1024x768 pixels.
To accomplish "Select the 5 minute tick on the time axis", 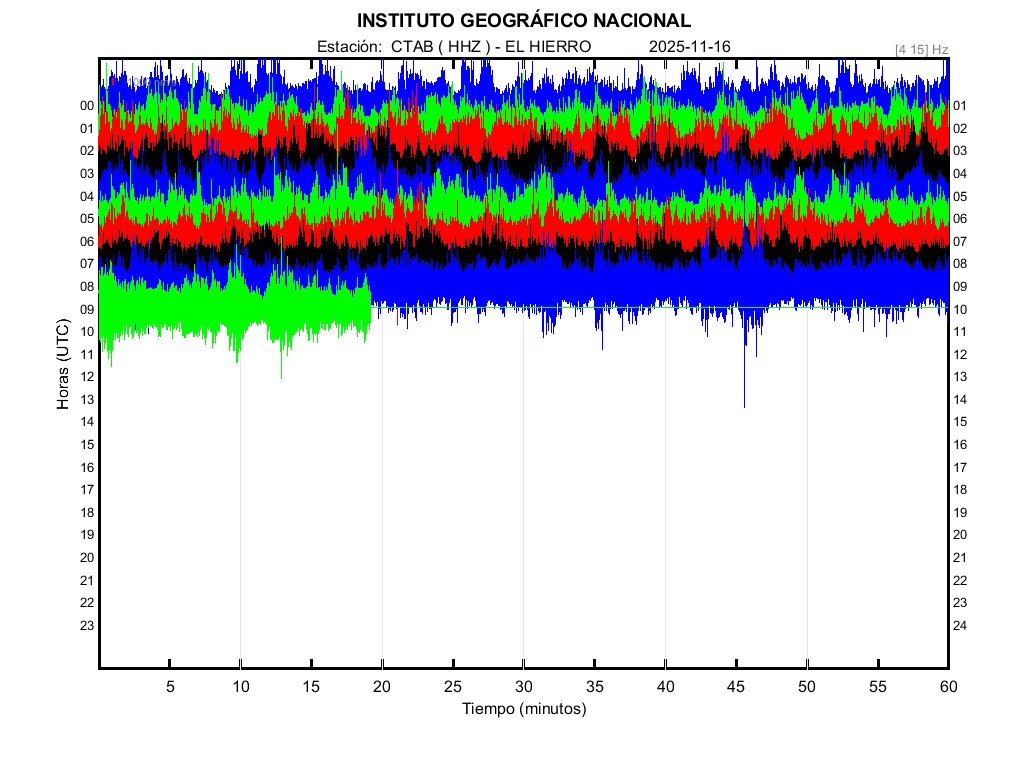I will click(x=170, y=687).
